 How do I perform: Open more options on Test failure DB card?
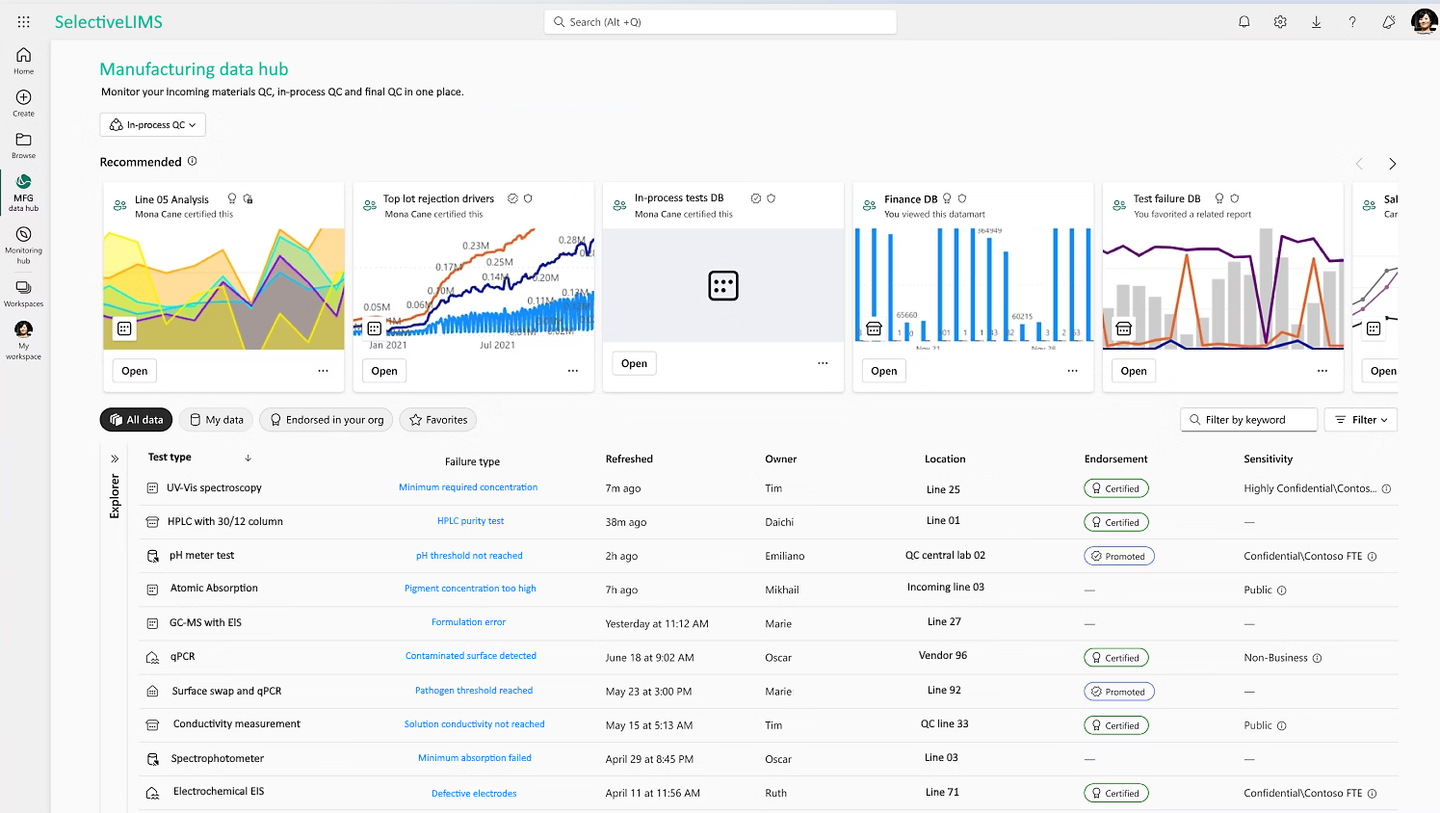pyautogui.click(x=1323, y=371)
